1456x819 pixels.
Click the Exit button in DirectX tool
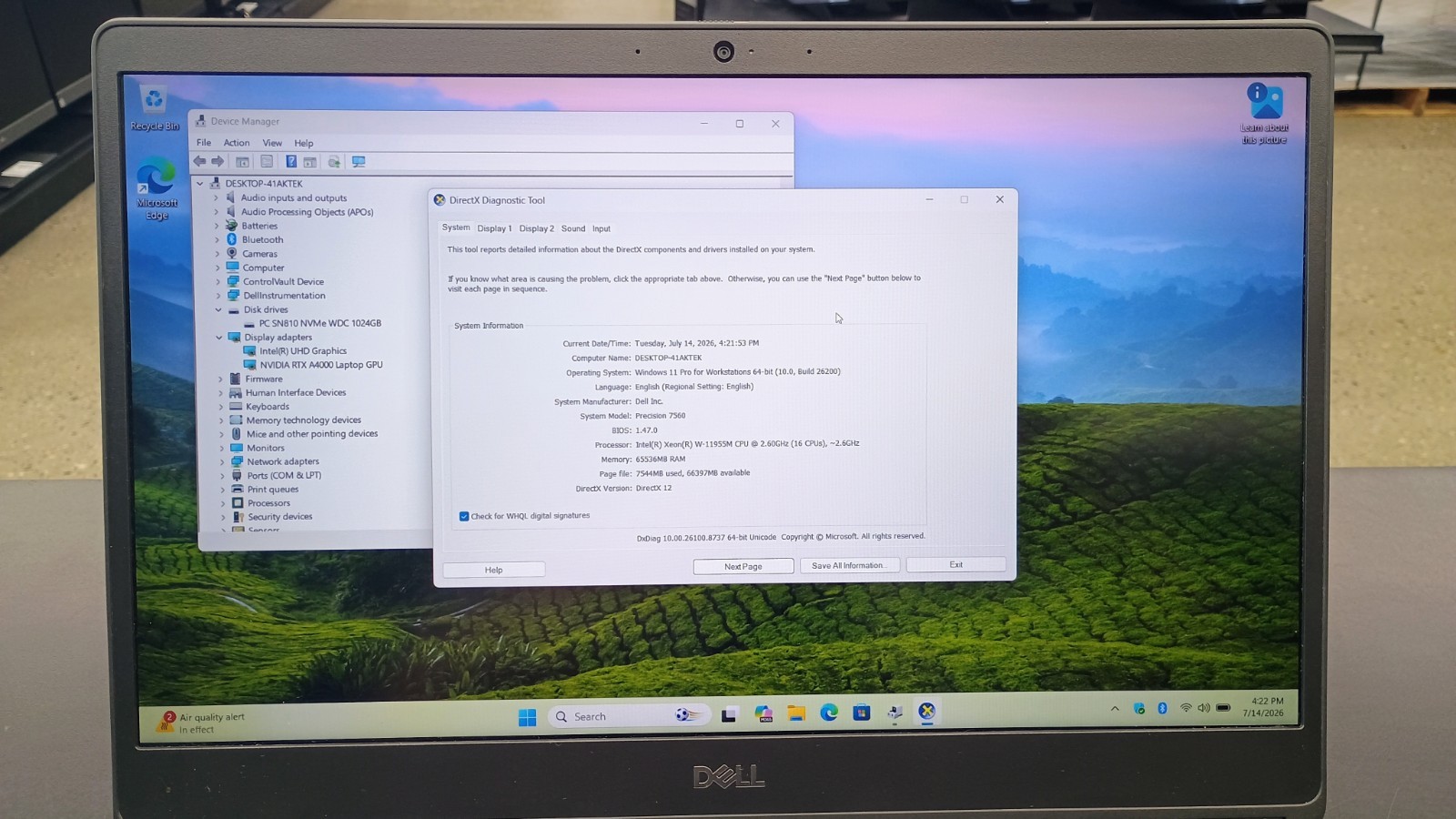click(955, 564)
